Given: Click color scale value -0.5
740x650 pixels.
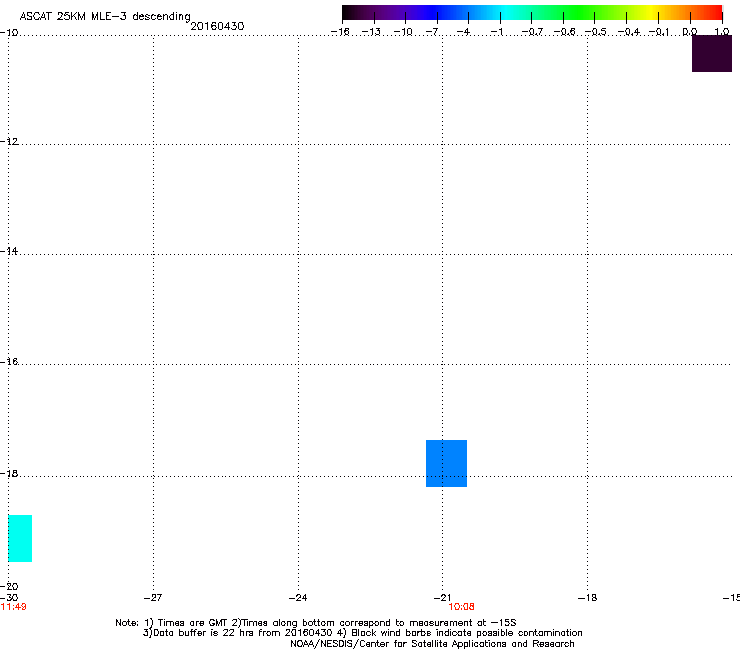Looking at the screenshot, I should tap(596, 32).
